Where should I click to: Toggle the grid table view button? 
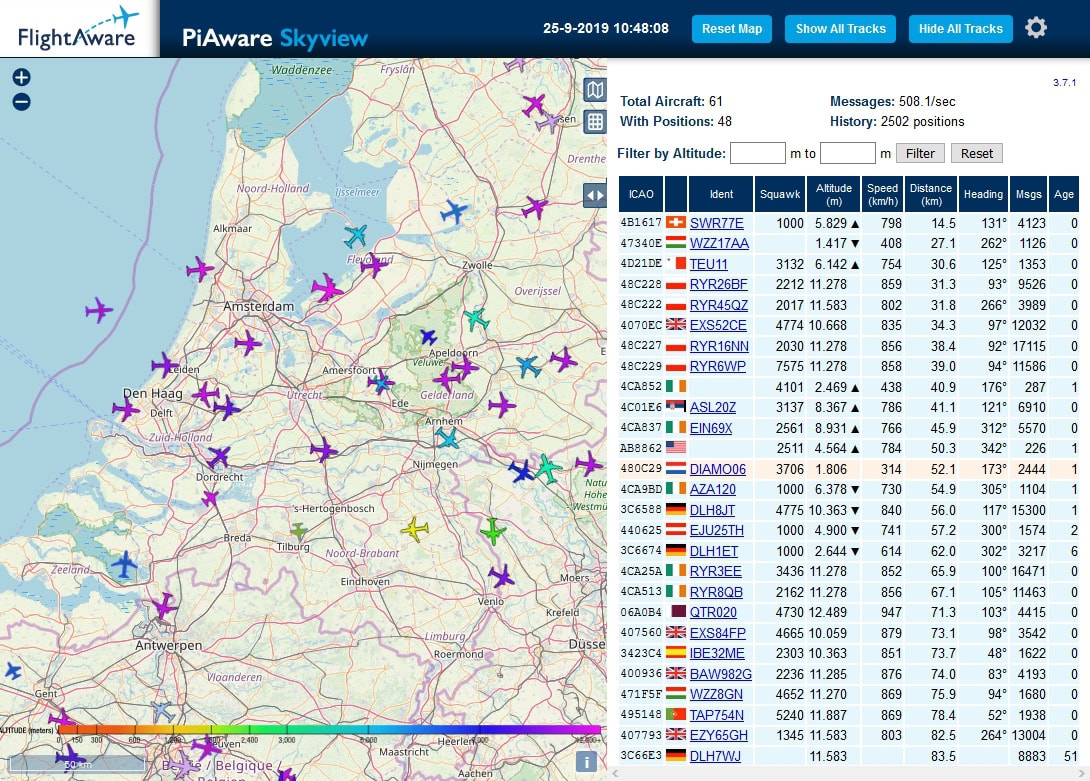[595, 122]
